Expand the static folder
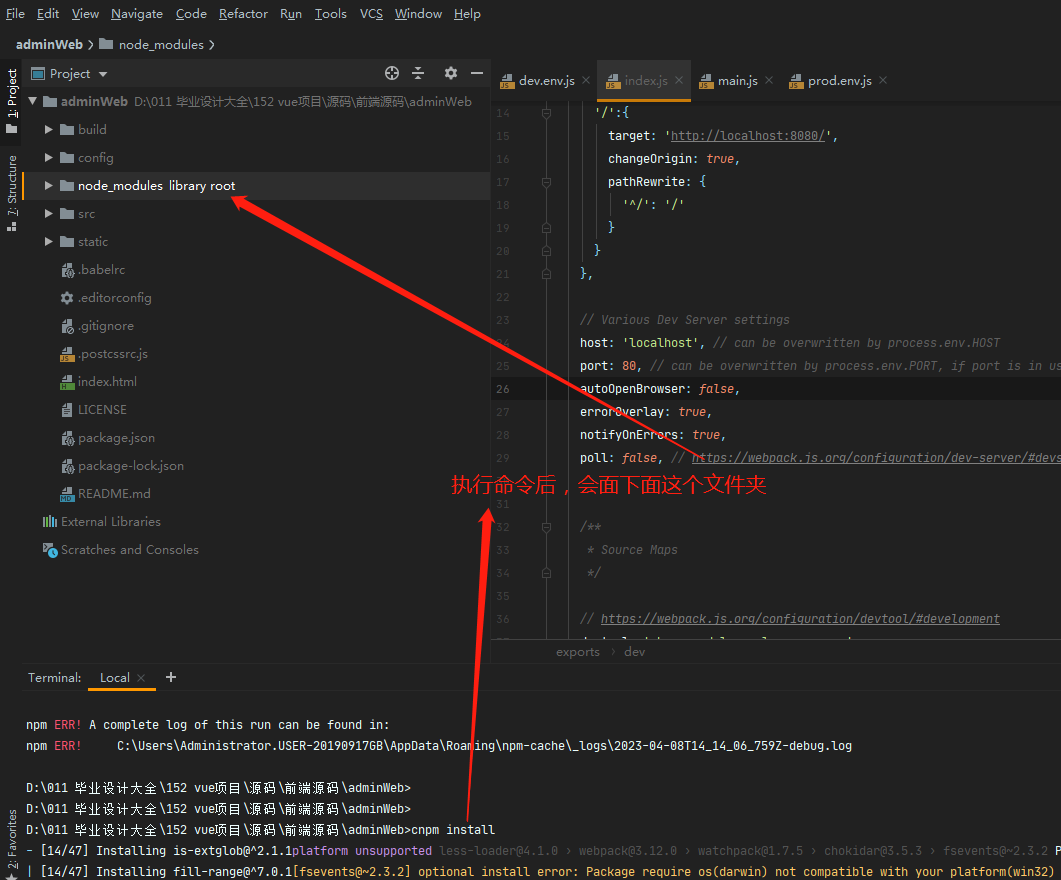The height and width of the screenshot is (880, 1061). tap(48, 241)
